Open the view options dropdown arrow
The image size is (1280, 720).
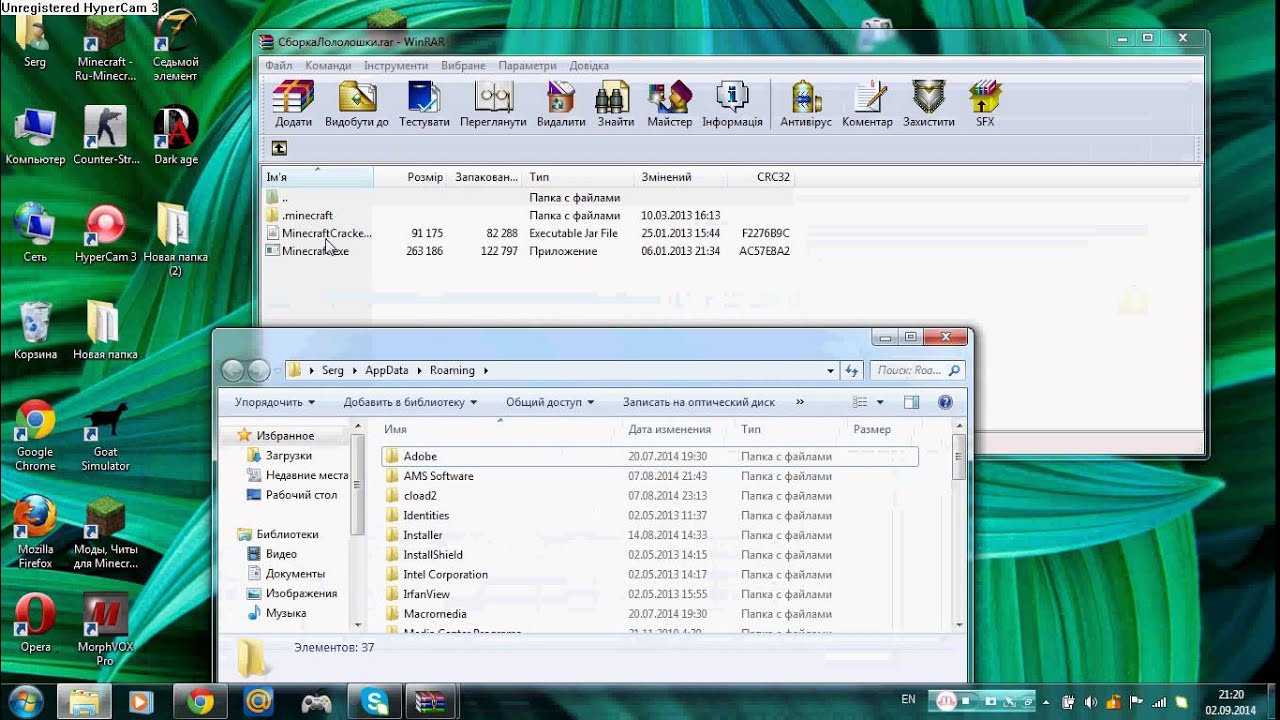pyautogui.click(x=880, y=402)
